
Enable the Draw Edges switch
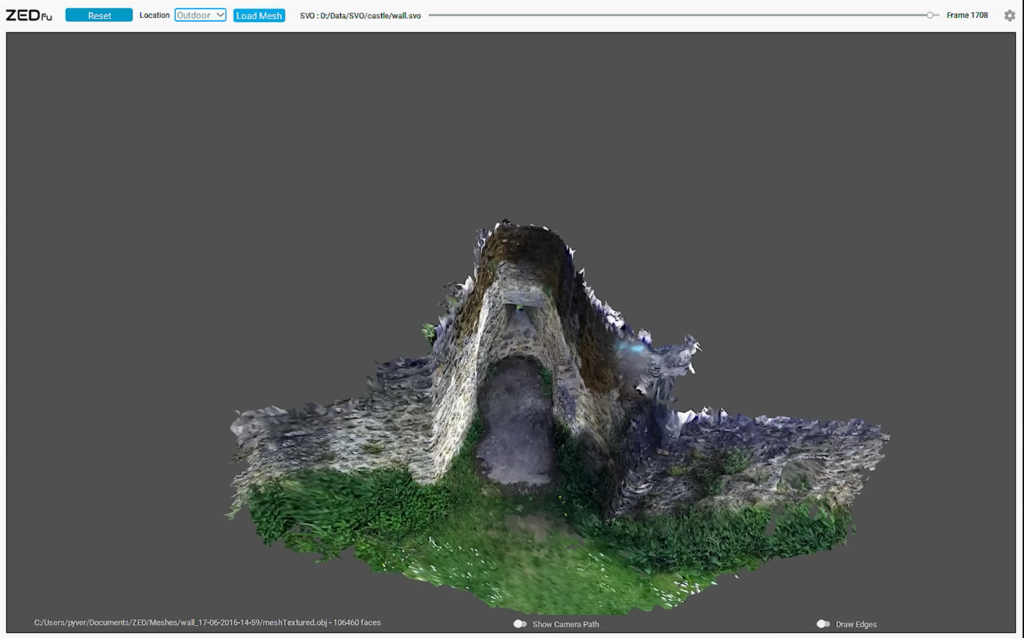coord(823,624)
